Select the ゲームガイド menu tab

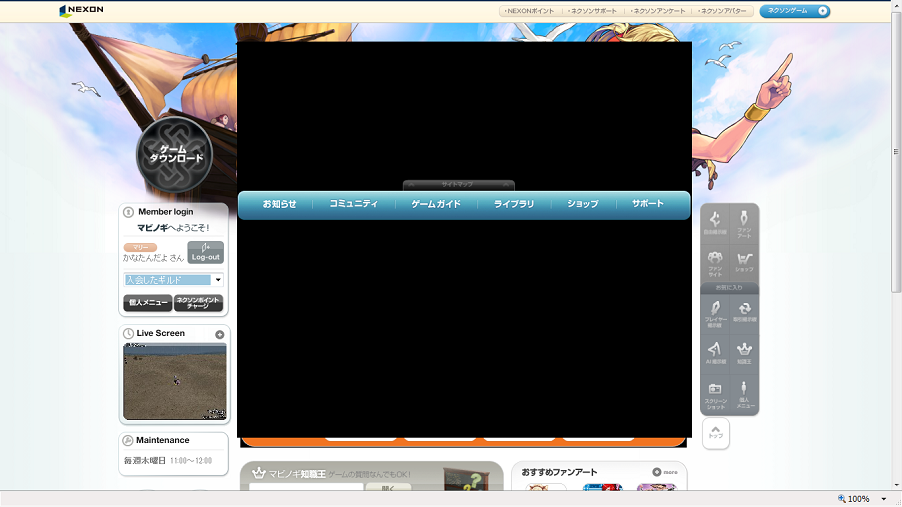[x=436, y=204]
